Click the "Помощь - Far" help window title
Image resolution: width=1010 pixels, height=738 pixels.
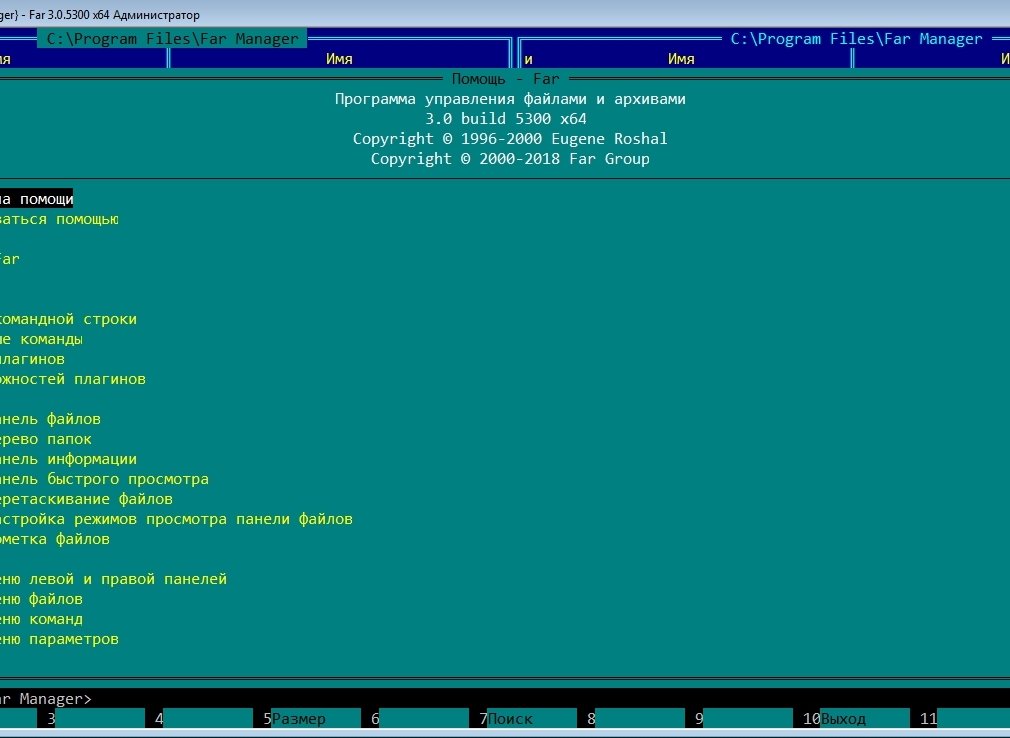pyautogui.click(x=505, y=79)
